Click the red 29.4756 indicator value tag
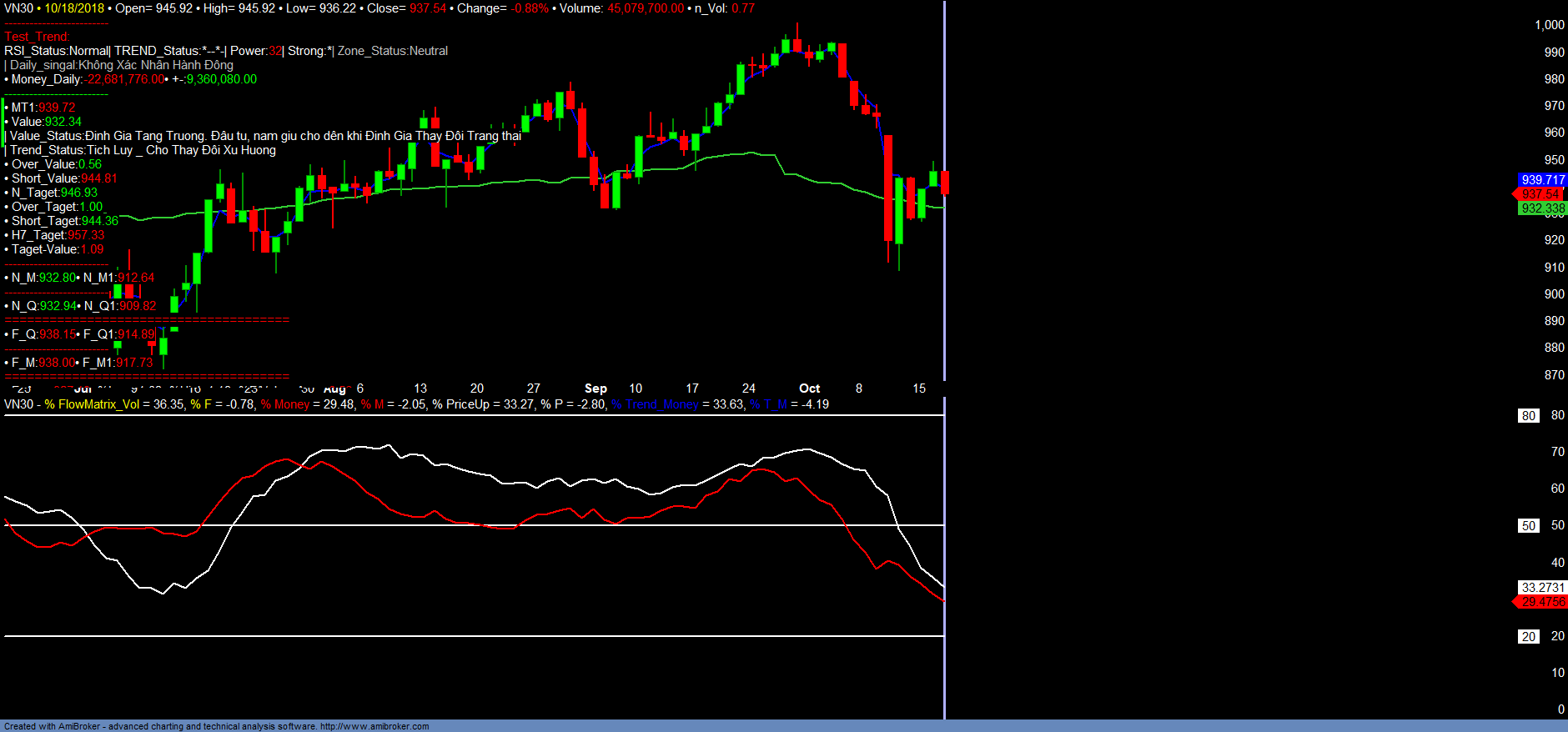The image size is (1568, 732). coord(1542,602)
